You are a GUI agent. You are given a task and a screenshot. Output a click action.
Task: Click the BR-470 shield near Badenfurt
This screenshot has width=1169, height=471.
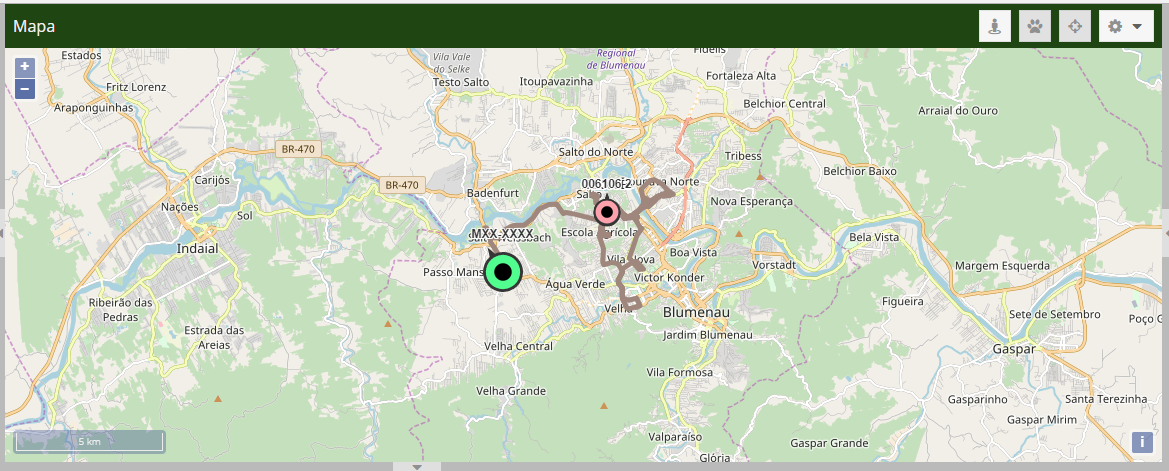(402, 185)
